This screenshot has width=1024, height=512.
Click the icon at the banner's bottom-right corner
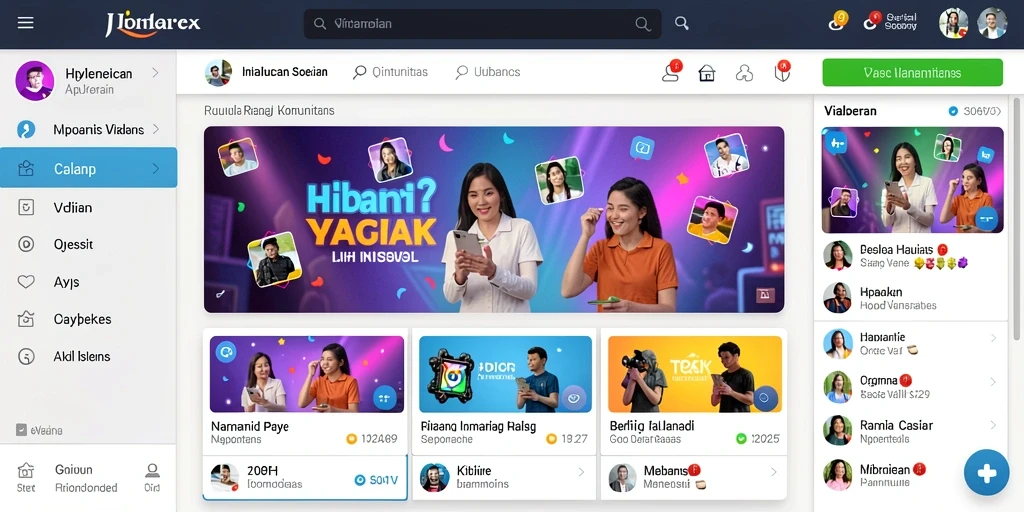click(x=765, y=295)
